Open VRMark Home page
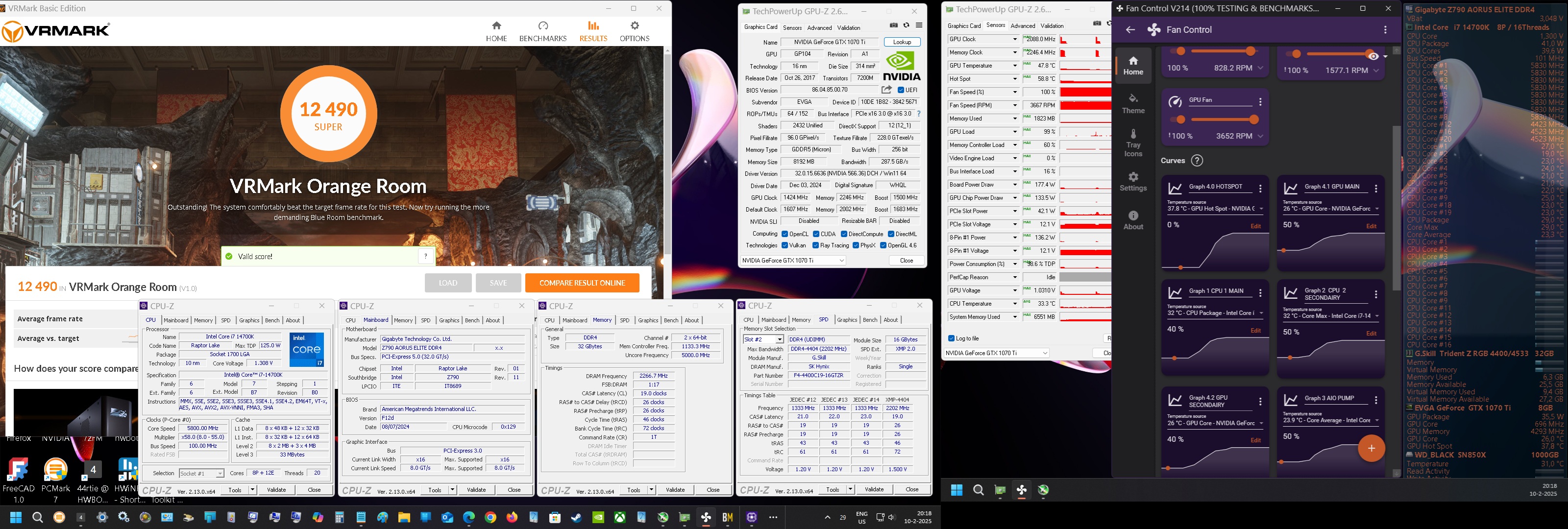 pos(496,31)
